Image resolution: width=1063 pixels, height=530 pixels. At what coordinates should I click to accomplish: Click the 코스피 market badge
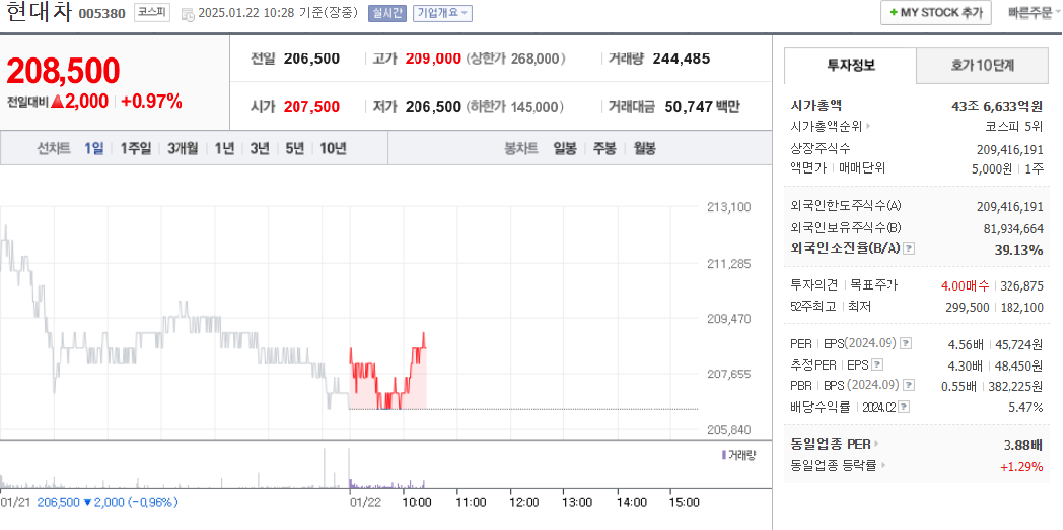coord(152,12)
